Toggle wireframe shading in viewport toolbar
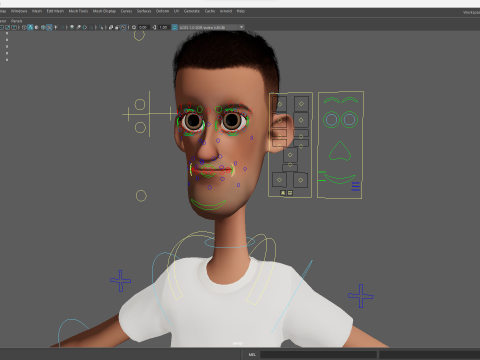The height and width of the screenshot is (360, 480). click(24, 27)
